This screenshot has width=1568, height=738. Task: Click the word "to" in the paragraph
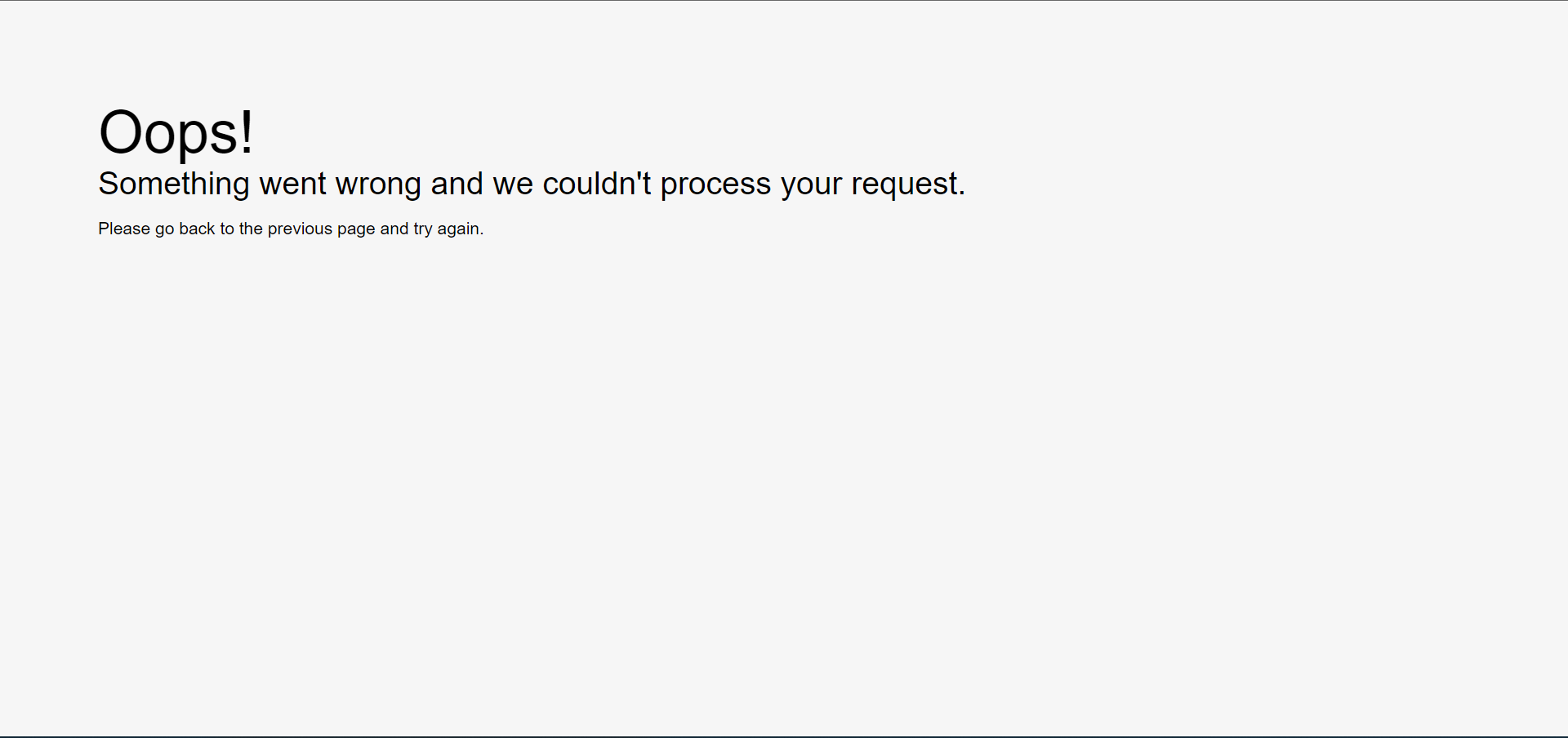[227, 229]
